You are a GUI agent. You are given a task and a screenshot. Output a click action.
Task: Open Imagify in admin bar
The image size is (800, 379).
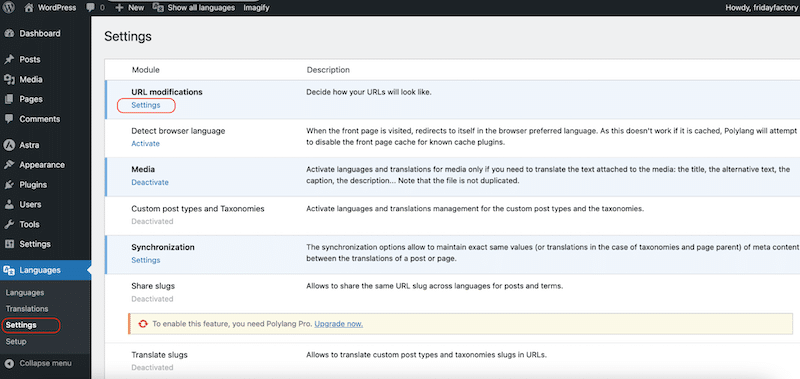(256, 8)
